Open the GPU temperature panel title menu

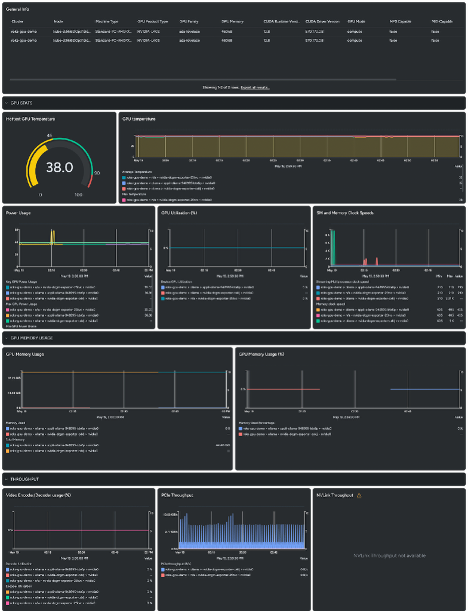pyautogui.click(x=139, y=119)
